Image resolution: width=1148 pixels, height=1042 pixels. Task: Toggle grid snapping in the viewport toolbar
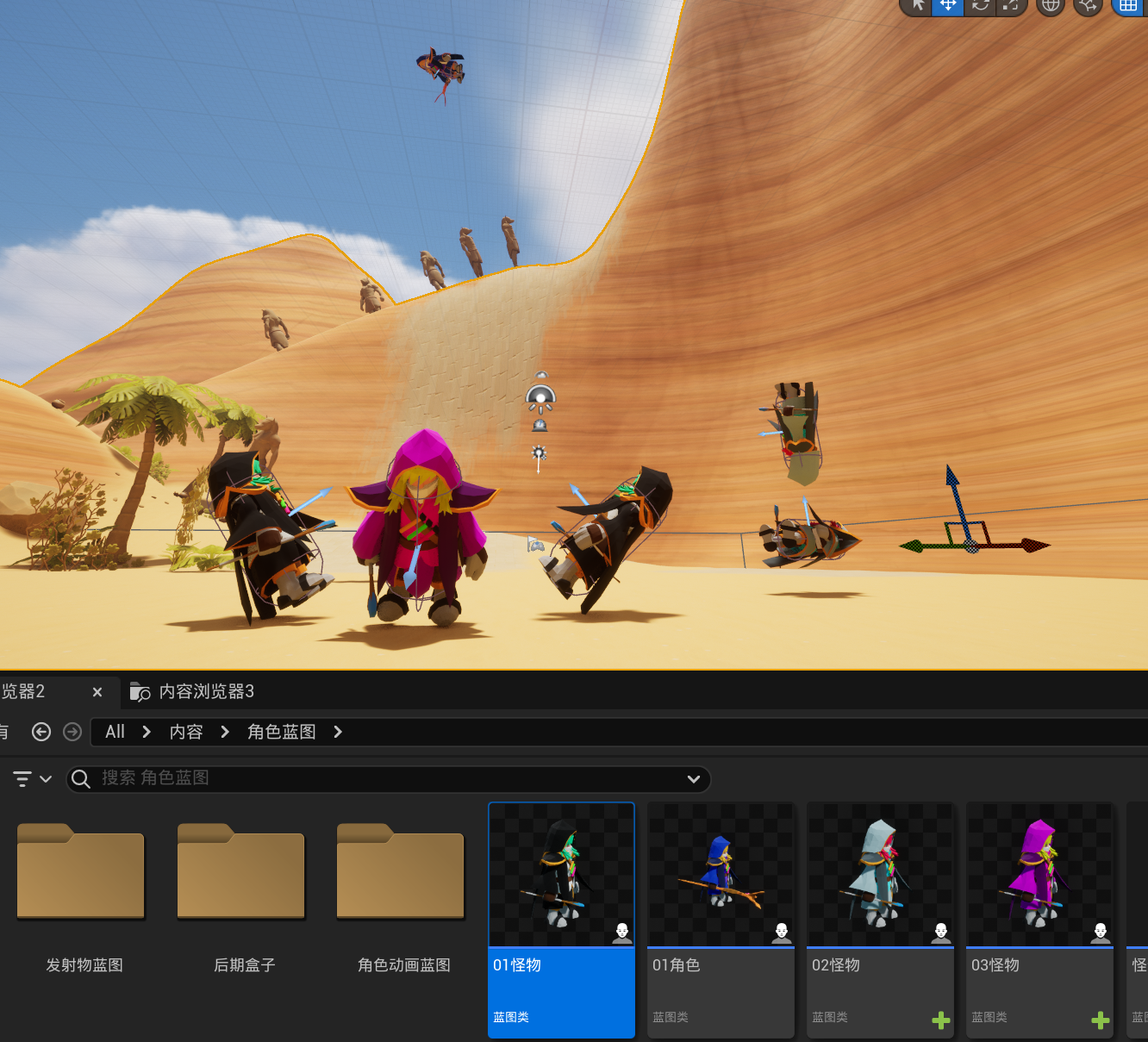click(1128, 6)
